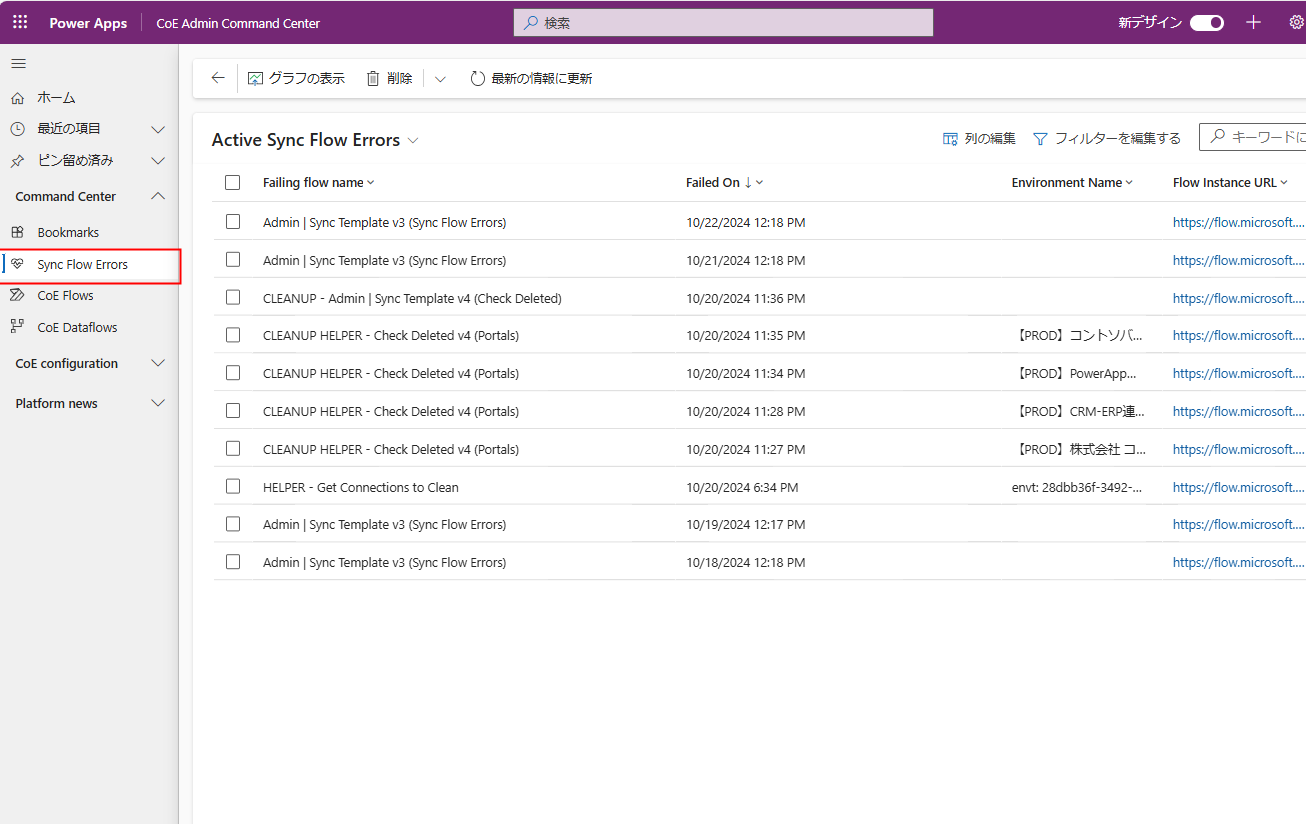Click CoE Admin Command Center app name
1306x824 pixels.
point(238,23)
